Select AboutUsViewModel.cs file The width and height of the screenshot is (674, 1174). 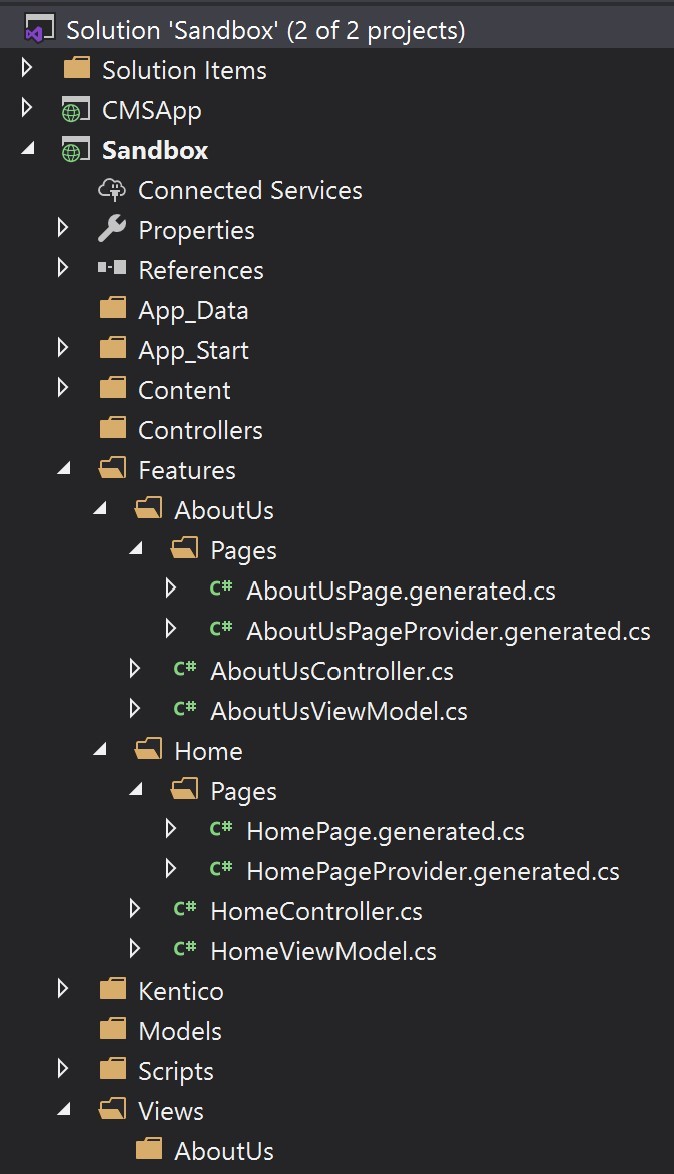(x=338, y=711)
